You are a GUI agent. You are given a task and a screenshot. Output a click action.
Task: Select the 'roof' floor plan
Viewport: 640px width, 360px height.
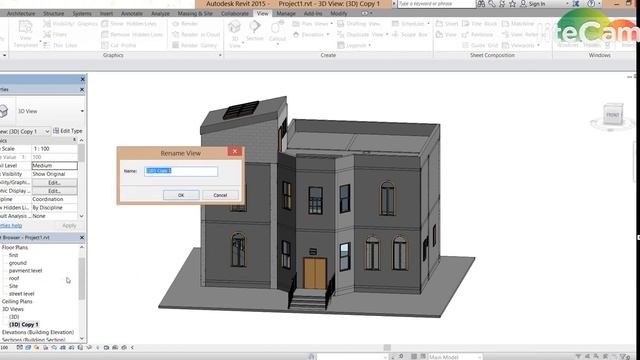pyautogui.click(x=14, y=278)
